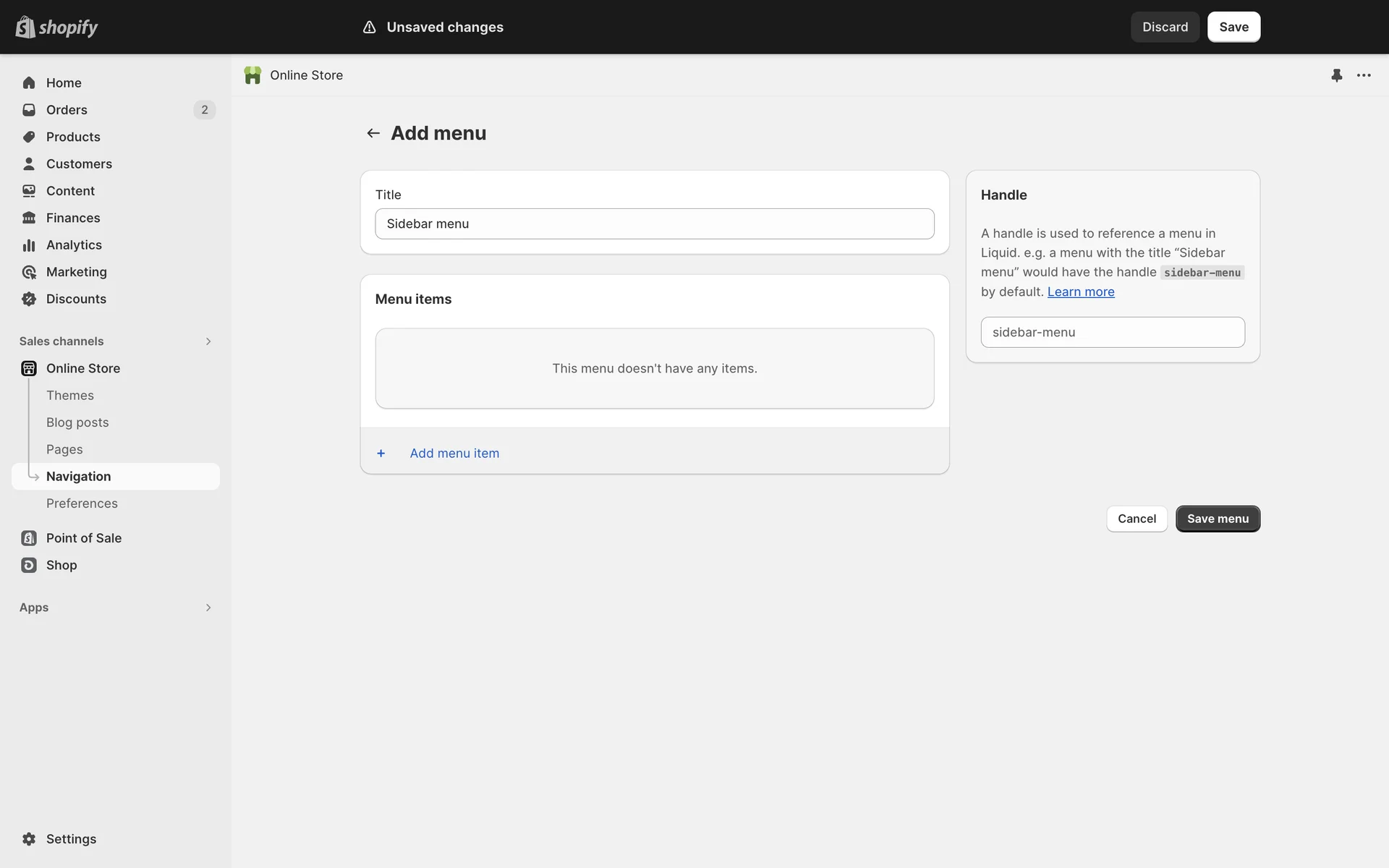This screenshot has height=868, width=1389.
Task: Expand the Sales channels section
Action: 208,341
